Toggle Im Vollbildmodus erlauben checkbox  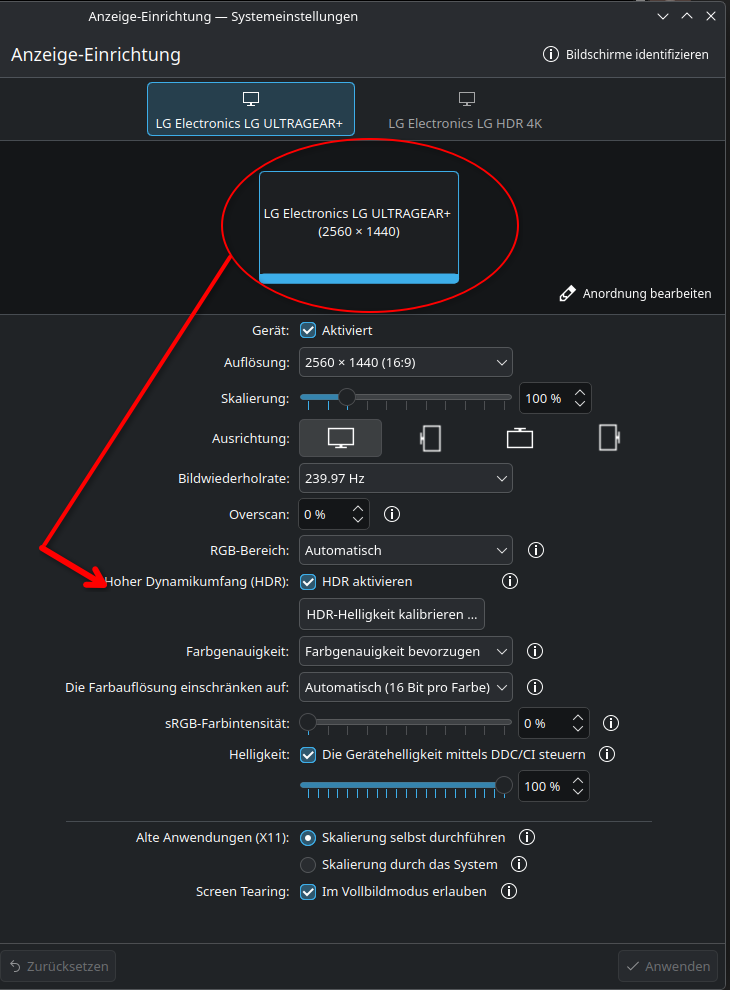pos(308,892)
